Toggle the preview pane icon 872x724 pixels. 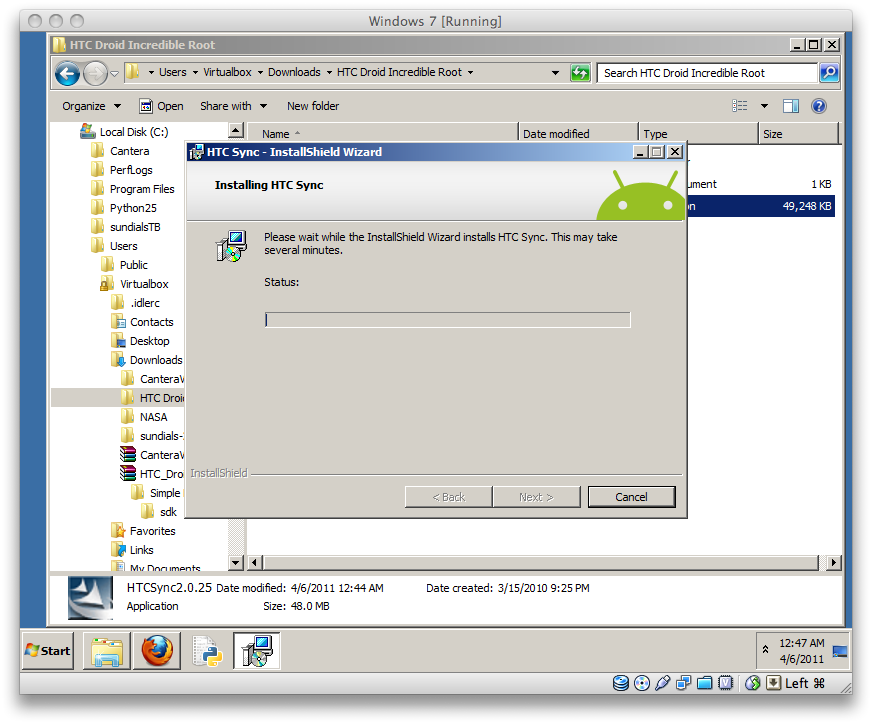point(791,106)
